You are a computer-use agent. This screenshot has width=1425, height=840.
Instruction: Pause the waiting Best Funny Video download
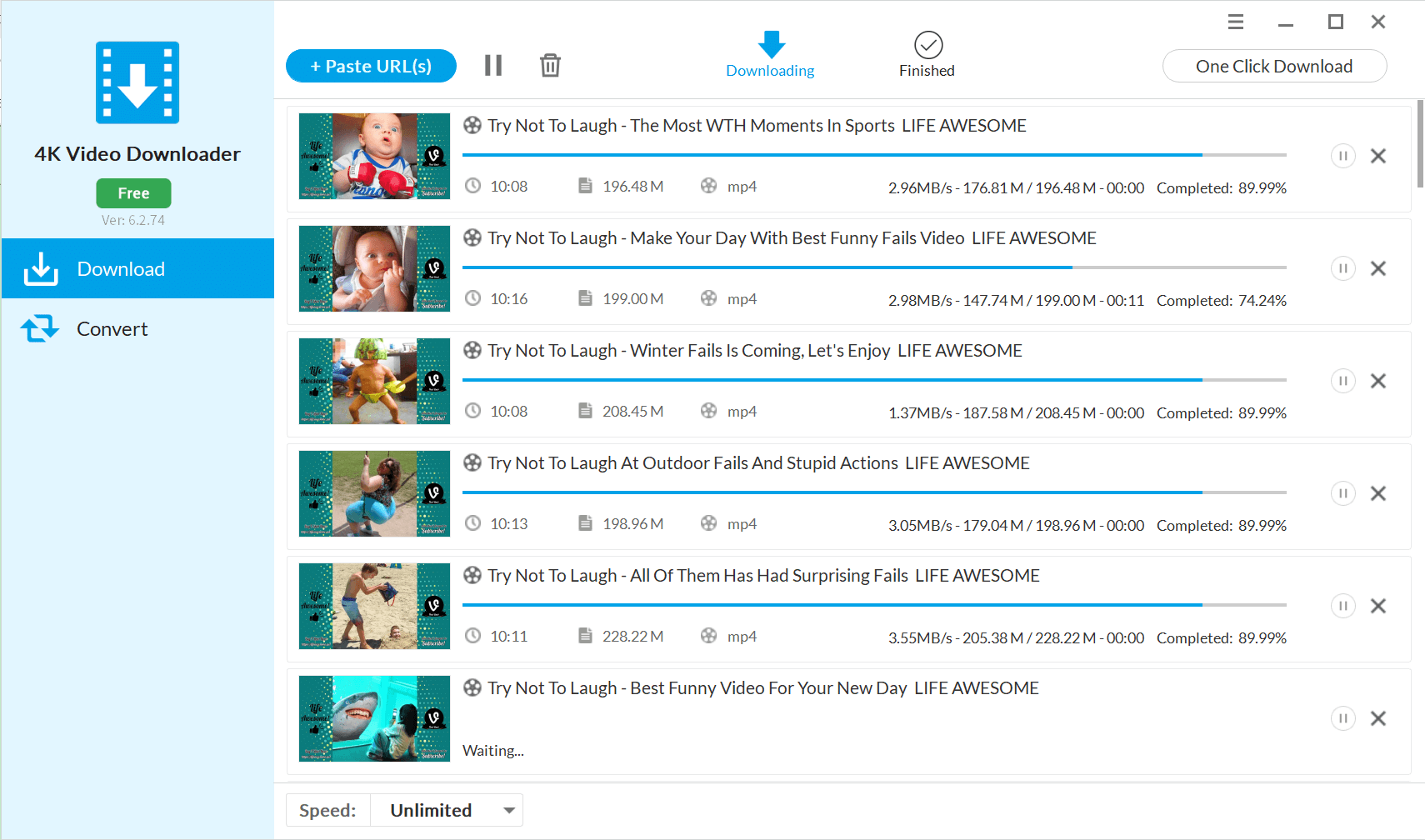pos(1343,717)
